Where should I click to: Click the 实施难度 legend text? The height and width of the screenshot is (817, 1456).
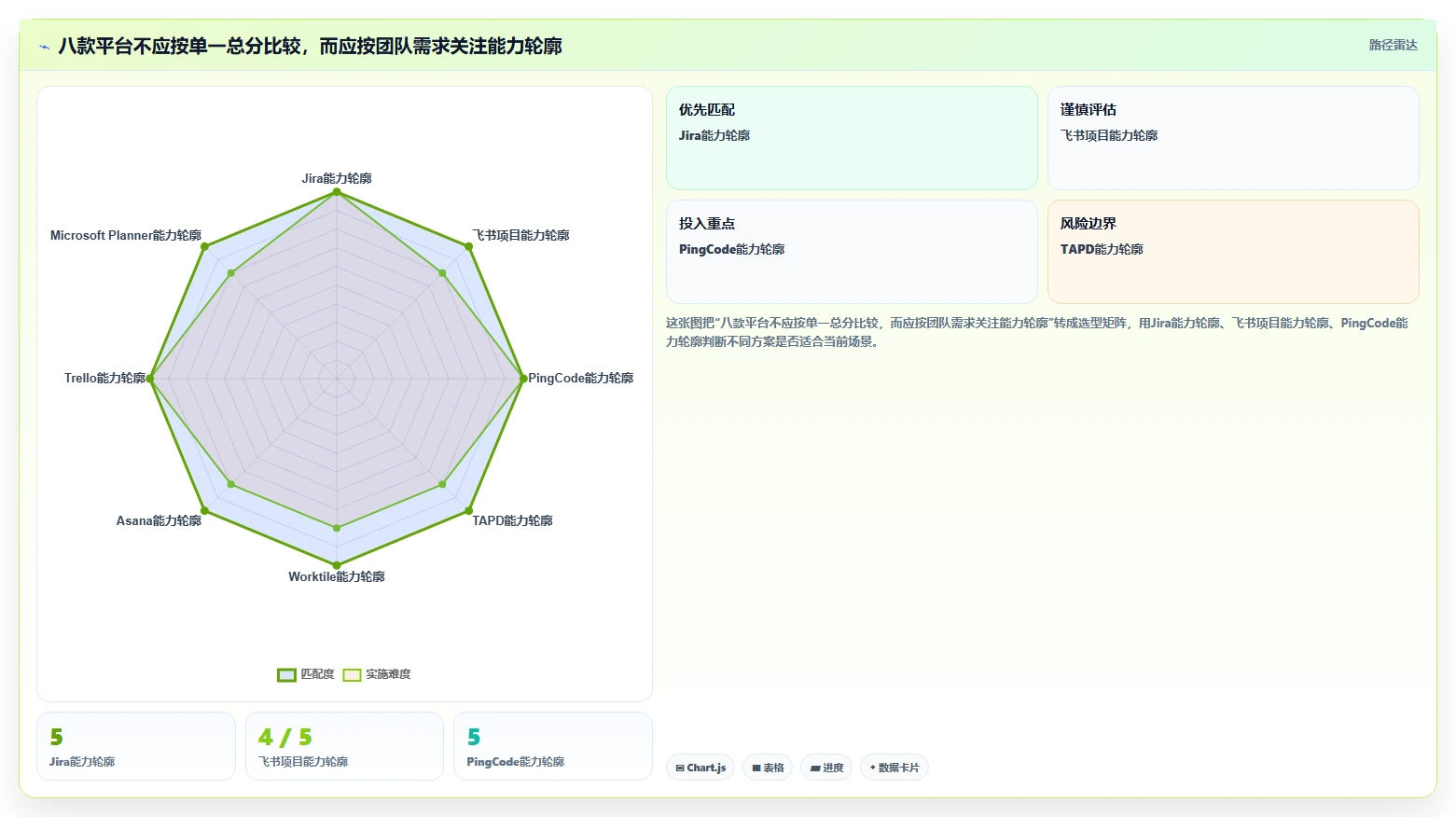click(x=388, y=674)
